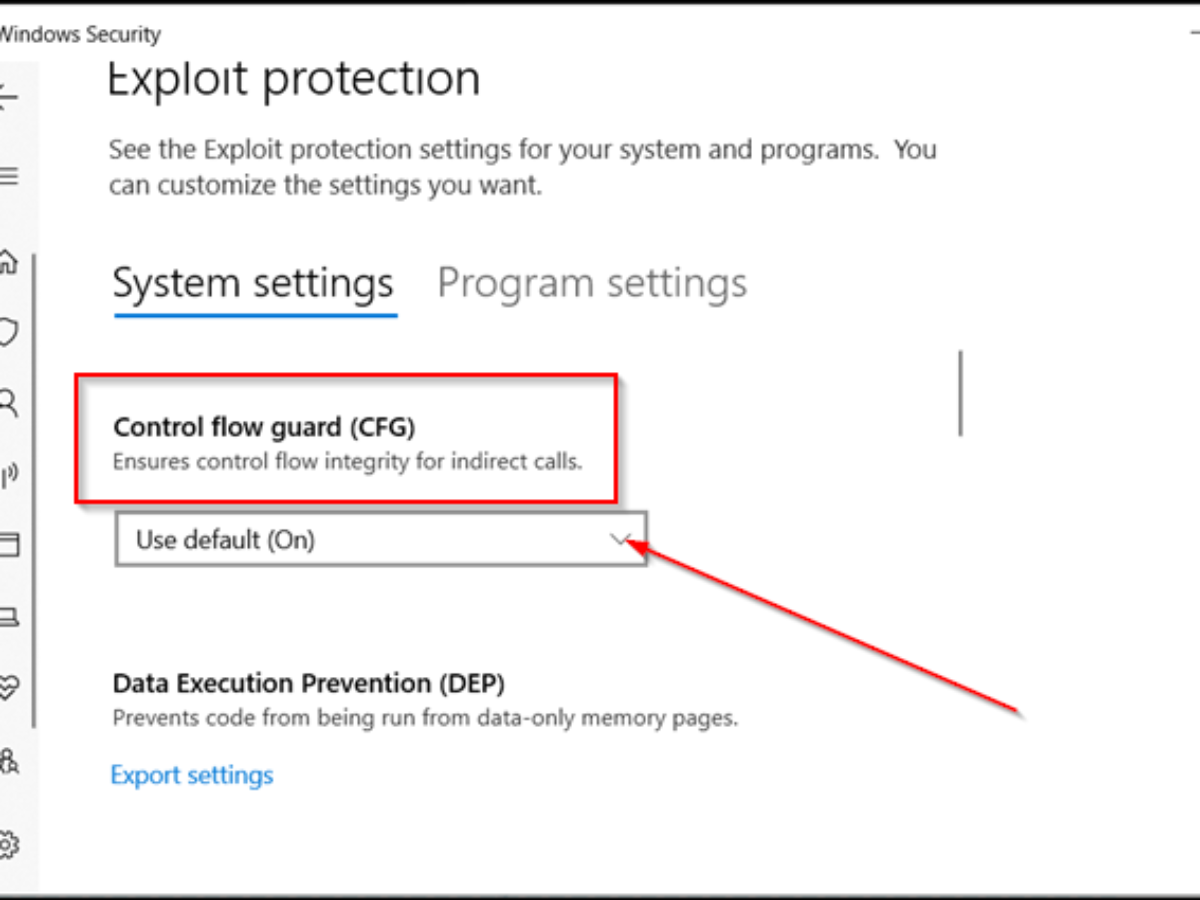Screen dimensions: 1200x900
Task: Open the hamburger navigation menu
Action: coord(8,177)
